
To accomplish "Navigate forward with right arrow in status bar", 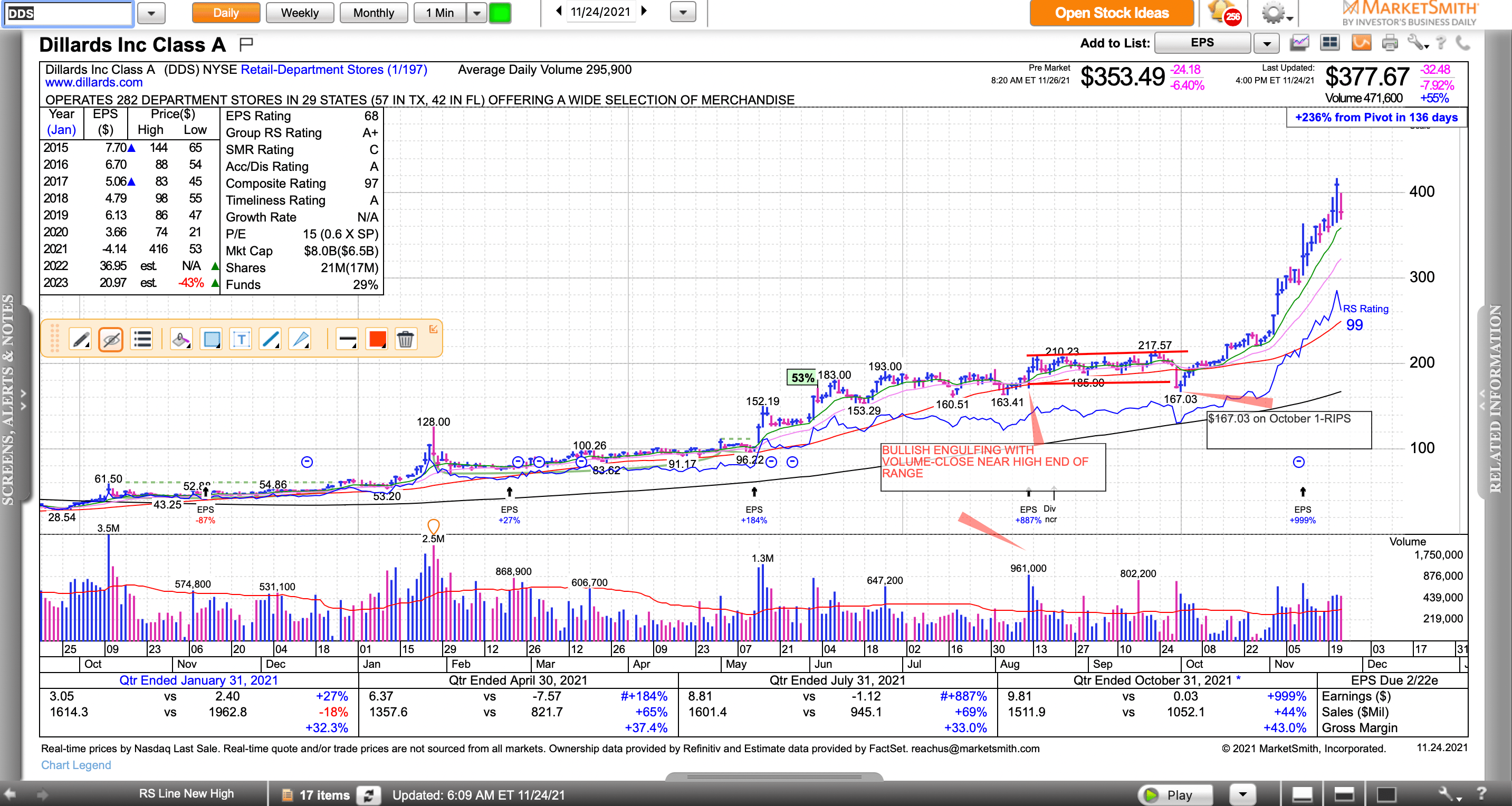I will [x=42, y=795].
